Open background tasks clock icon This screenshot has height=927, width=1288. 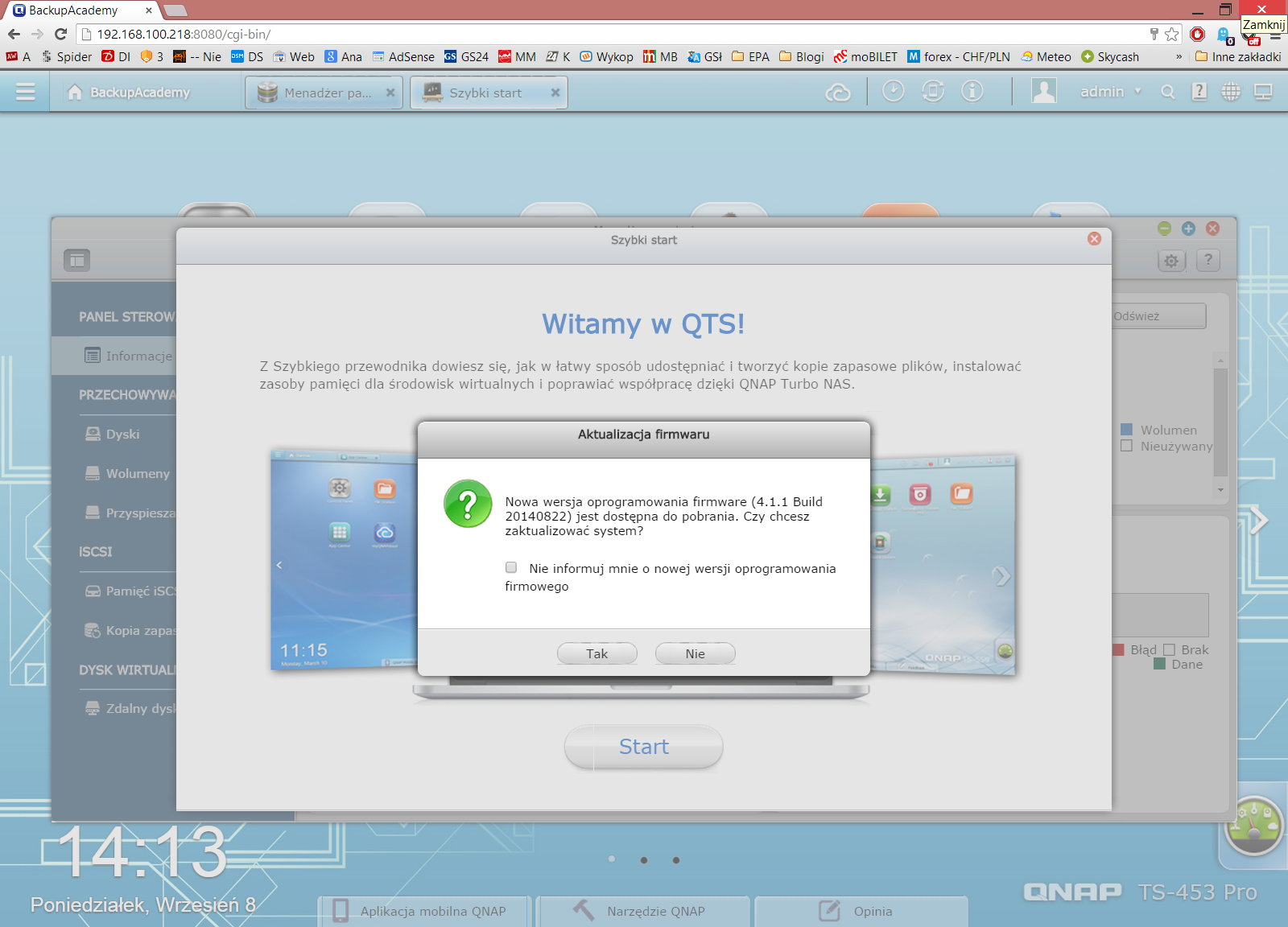[894, 91]
